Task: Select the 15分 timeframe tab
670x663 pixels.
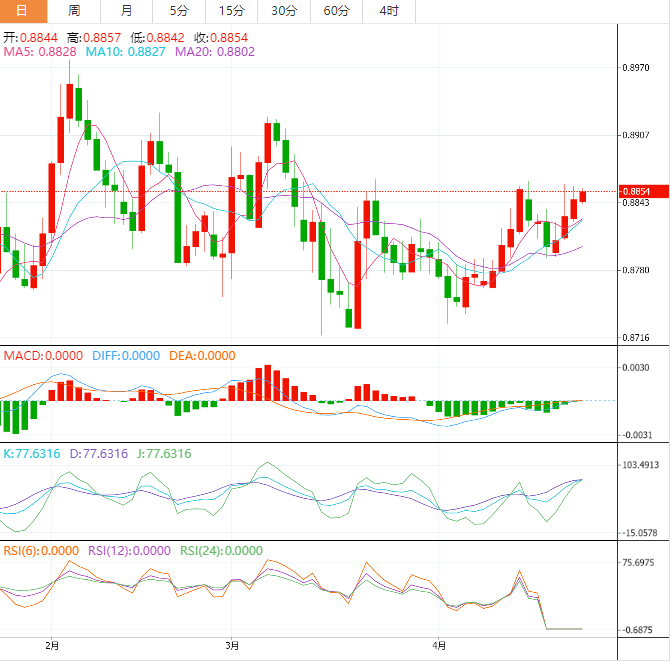Action: click(x=230, y=11)
